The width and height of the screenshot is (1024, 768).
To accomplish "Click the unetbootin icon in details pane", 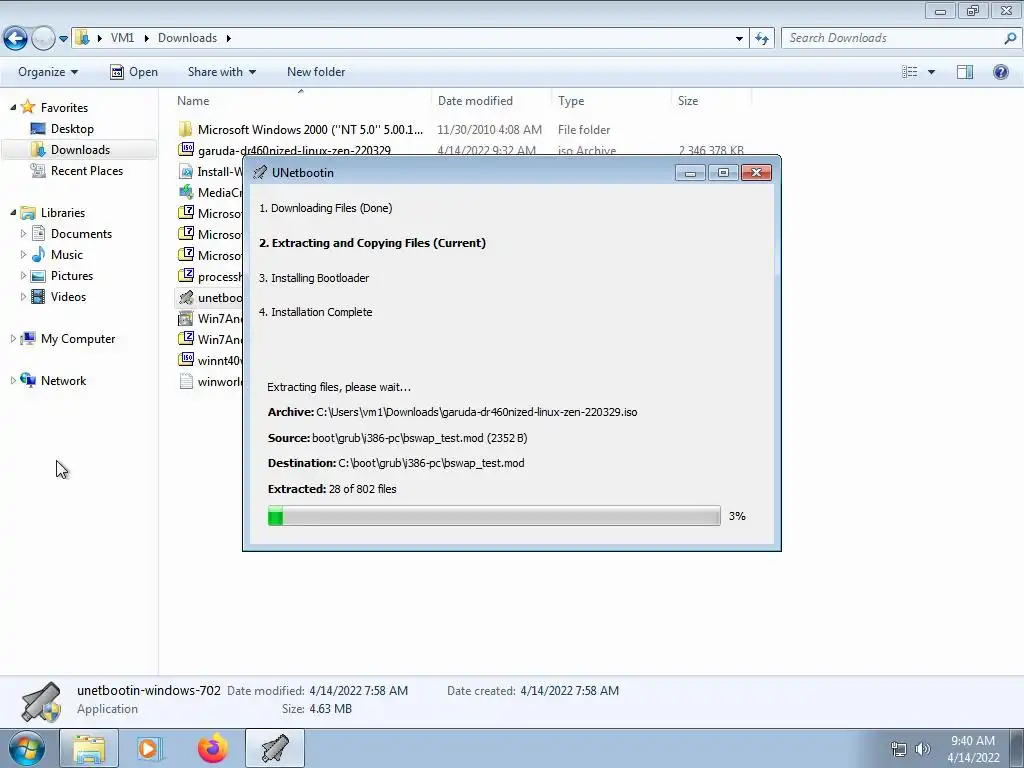I will click(x=40, y=702).
